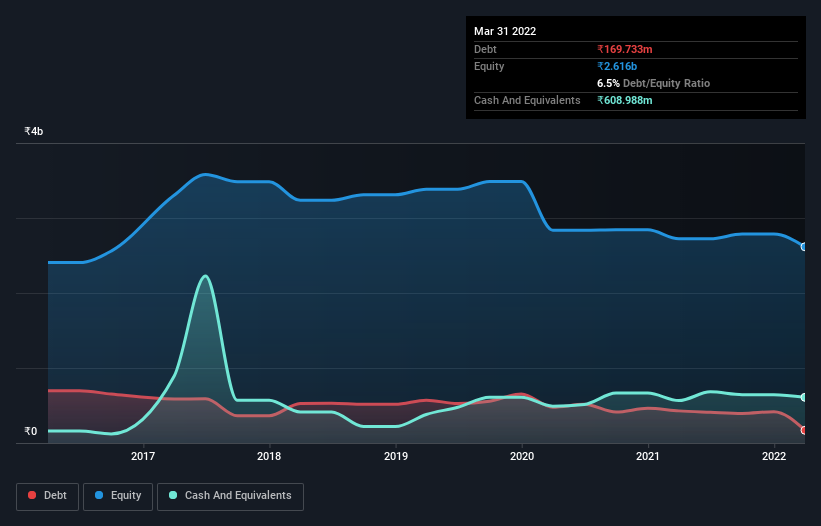Click the Mar 31 2022 tooltip date
Screen dimensions: 821x526
pos(505,31)
